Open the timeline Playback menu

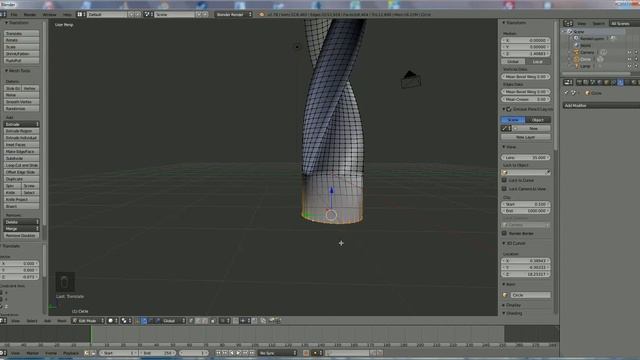point(71,353)
